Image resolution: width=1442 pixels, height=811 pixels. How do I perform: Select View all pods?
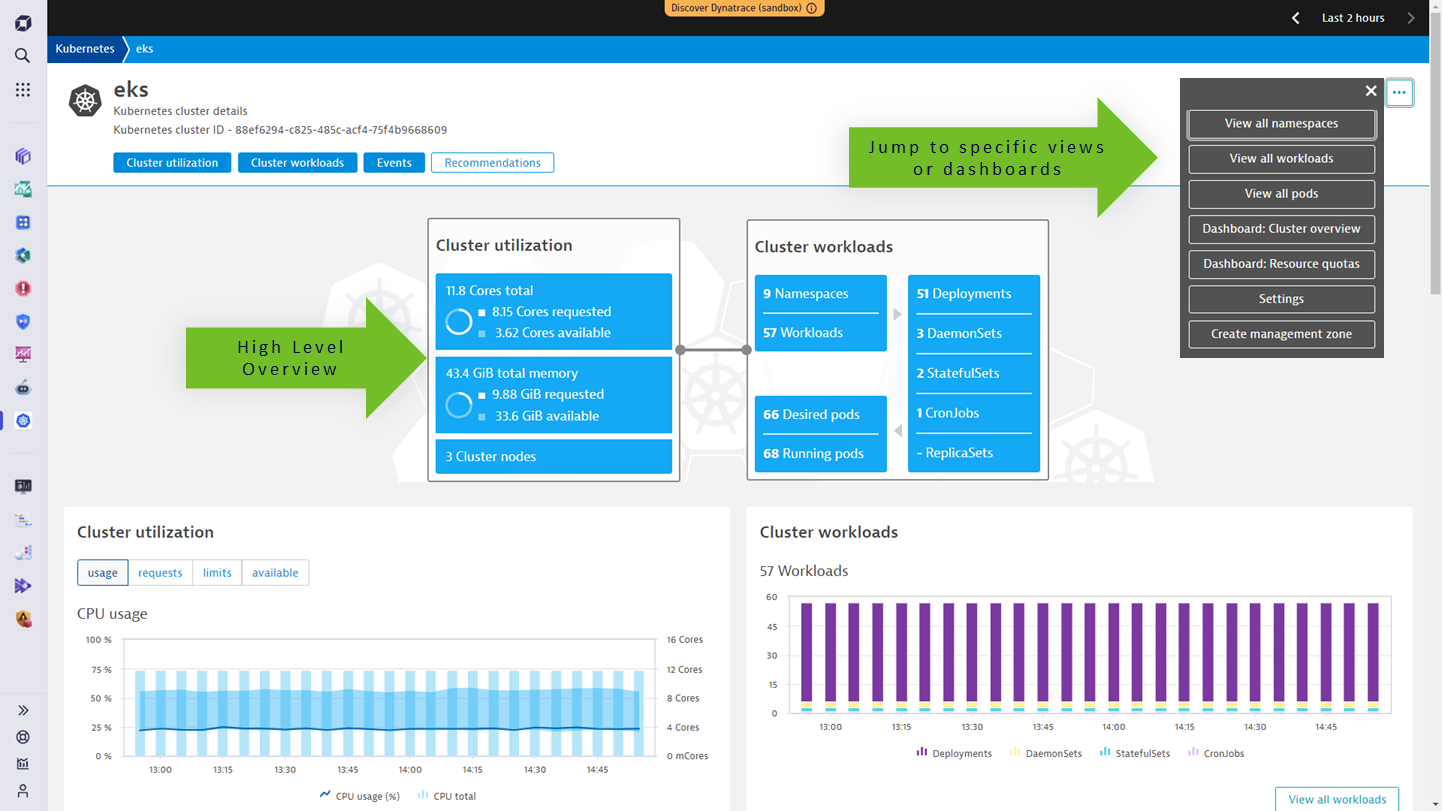click(x=1281, y=194)
